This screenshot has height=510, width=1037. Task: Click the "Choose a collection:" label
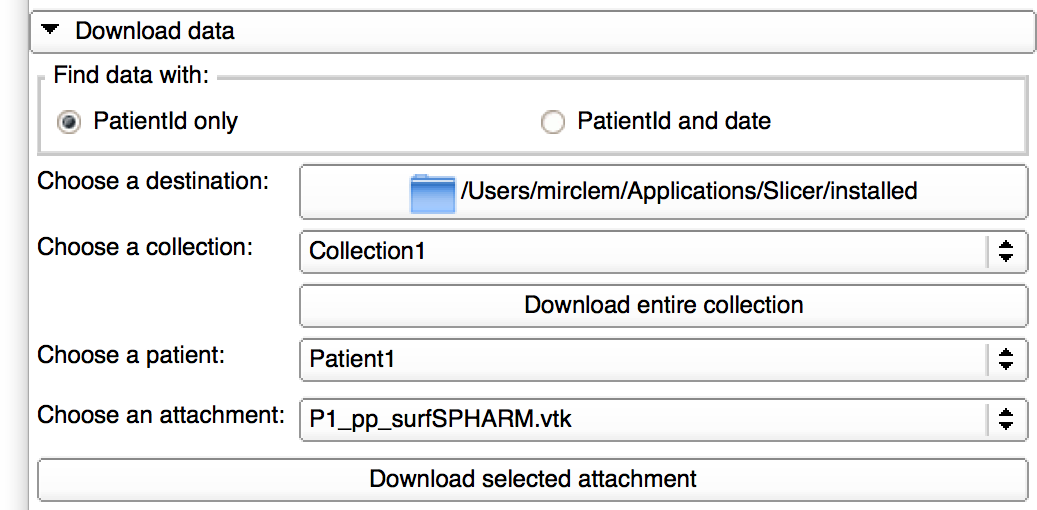click(x=145, y=247)
